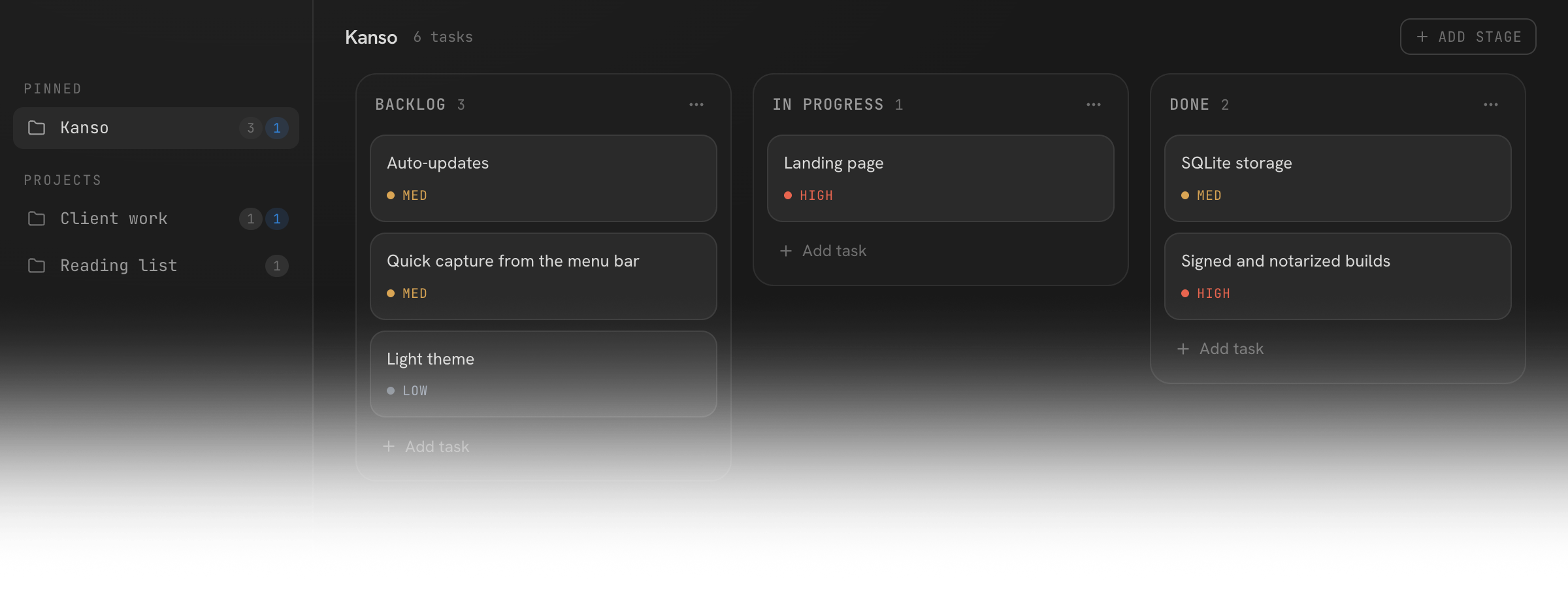Open the SQLite storage task card
This screenshot has height=601, width=1568.
click(1338, 178)
